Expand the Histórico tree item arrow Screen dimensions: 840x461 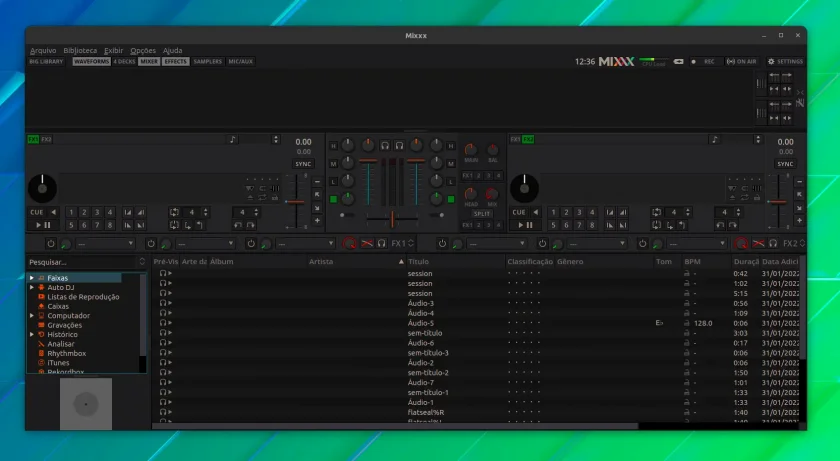[x=32, y=335]
